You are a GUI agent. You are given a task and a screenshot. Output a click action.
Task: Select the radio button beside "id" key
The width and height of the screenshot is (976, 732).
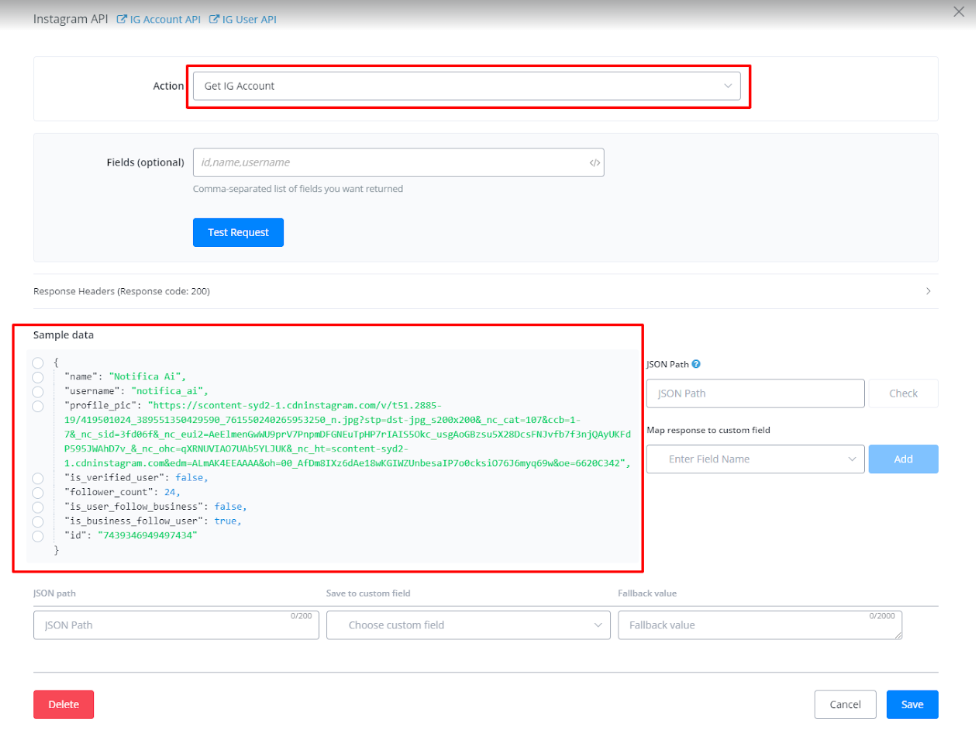click(38, 536)
